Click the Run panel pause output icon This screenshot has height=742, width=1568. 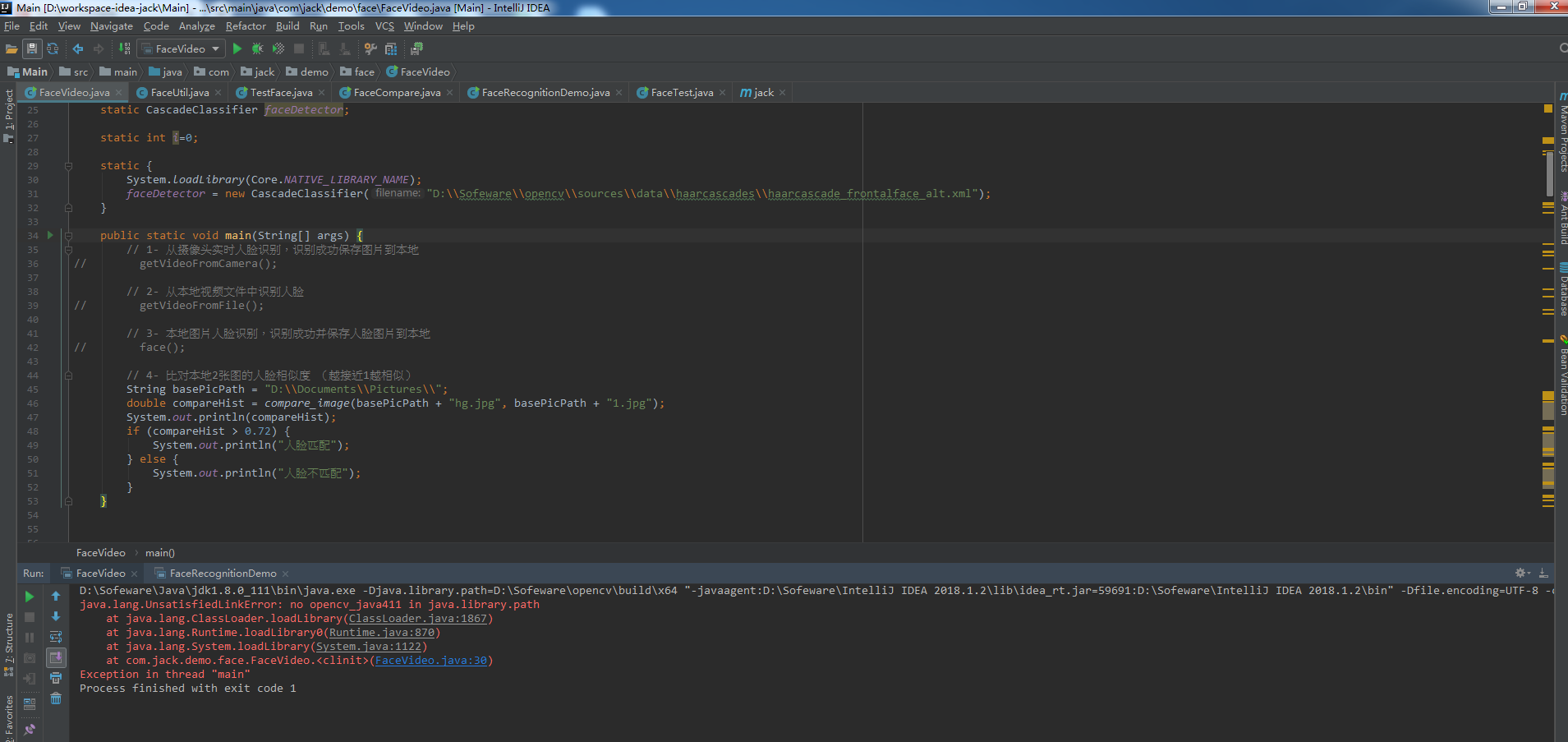(x=30, y=637)
